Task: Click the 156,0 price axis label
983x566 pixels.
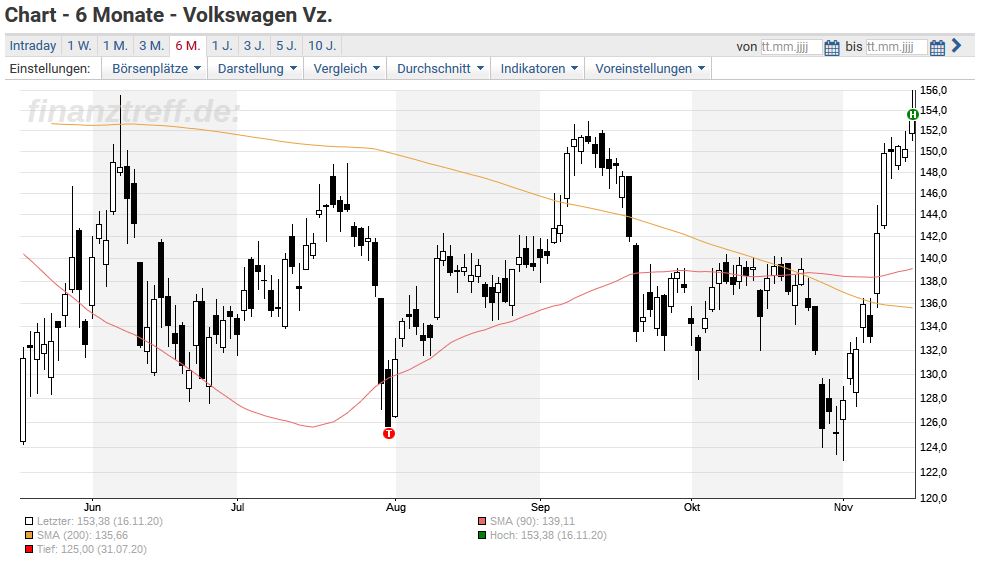Action: coord(933,90)
